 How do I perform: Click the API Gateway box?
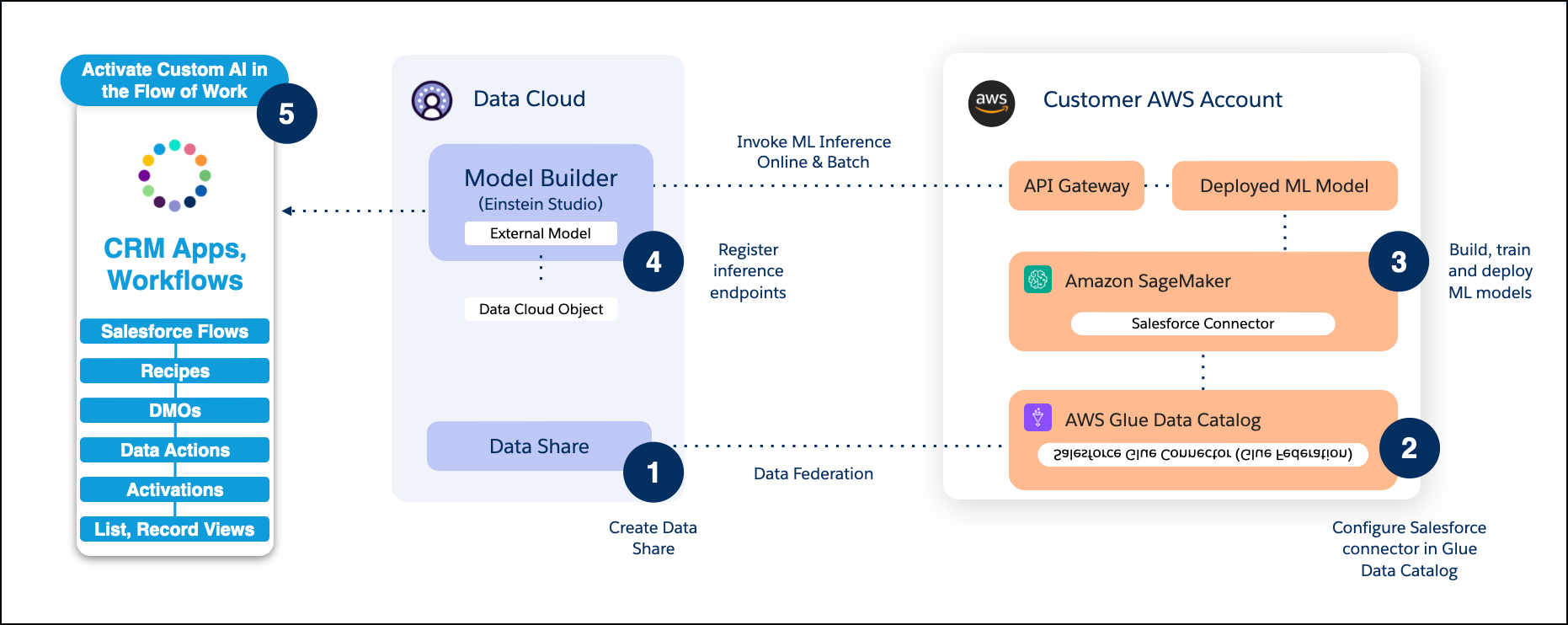[x=1075, y=186]
